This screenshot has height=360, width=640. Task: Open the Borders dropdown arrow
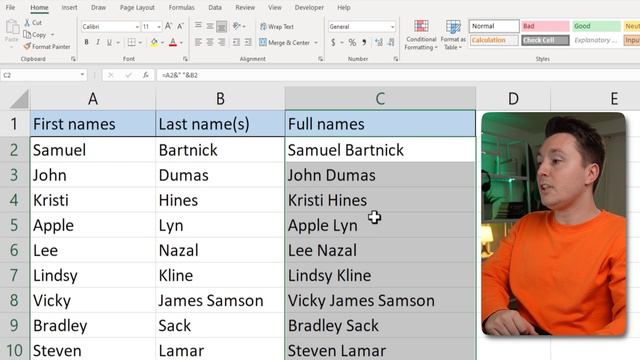pyautogui.click(x=140, y=42)
